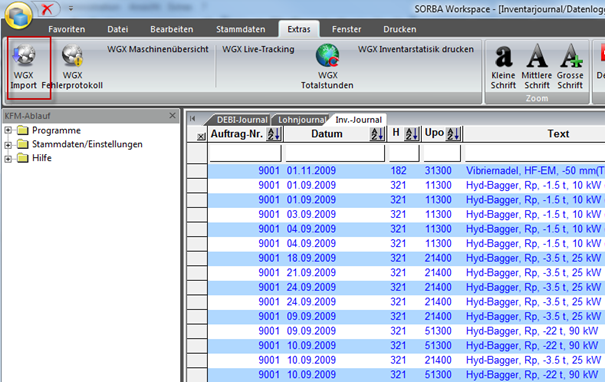Select row header of 01.11.2009 row

coord(197,171)
